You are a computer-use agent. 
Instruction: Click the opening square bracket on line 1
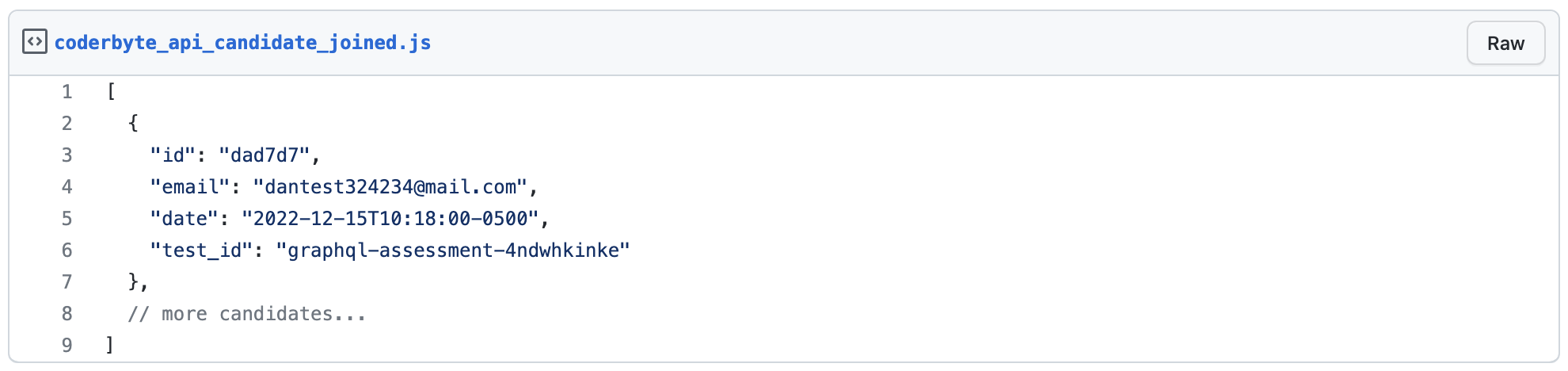click(111, 92)
